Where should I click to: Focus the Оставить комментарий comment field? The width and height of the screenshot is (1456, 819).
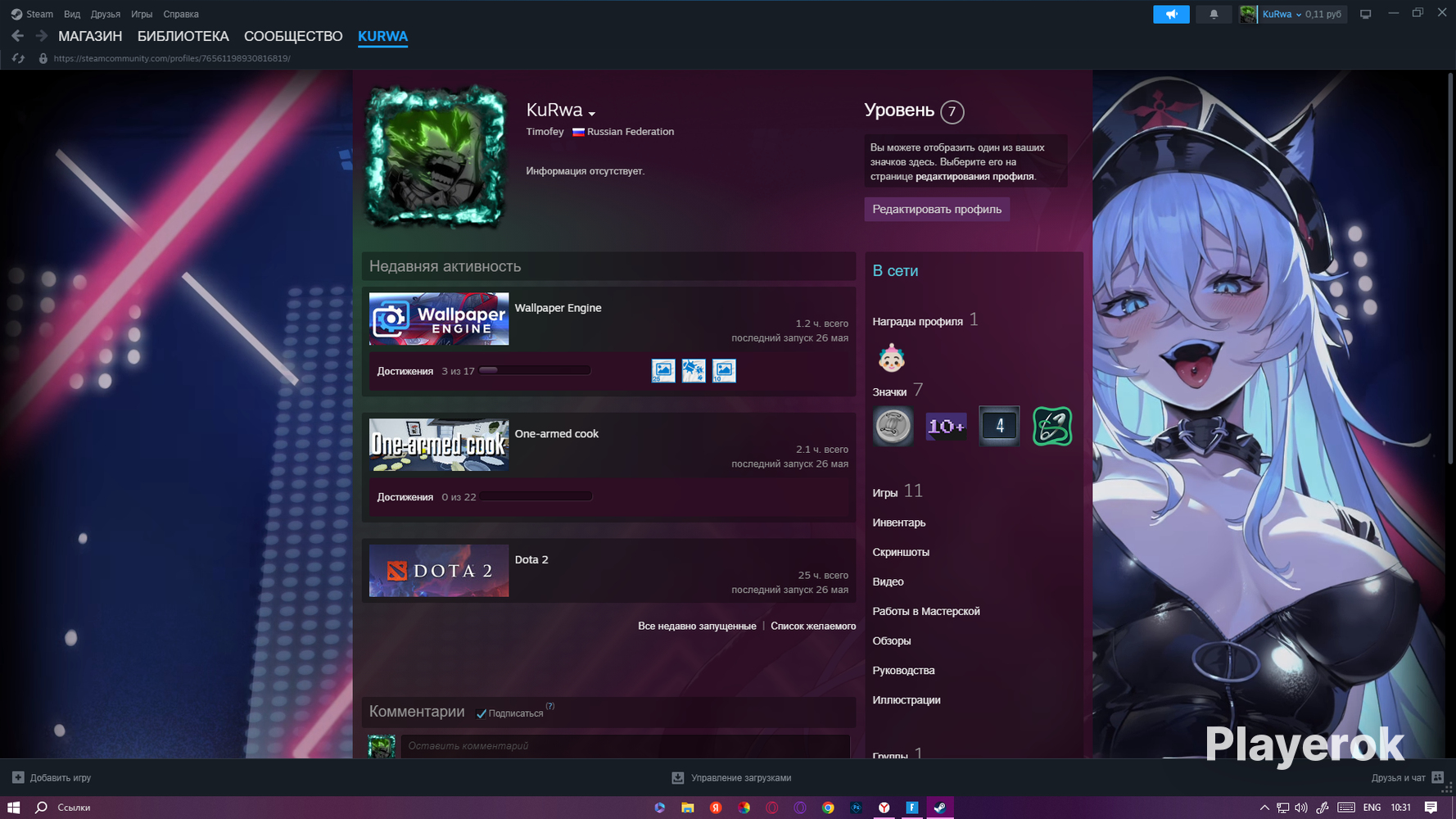click(x=625, y=746)
